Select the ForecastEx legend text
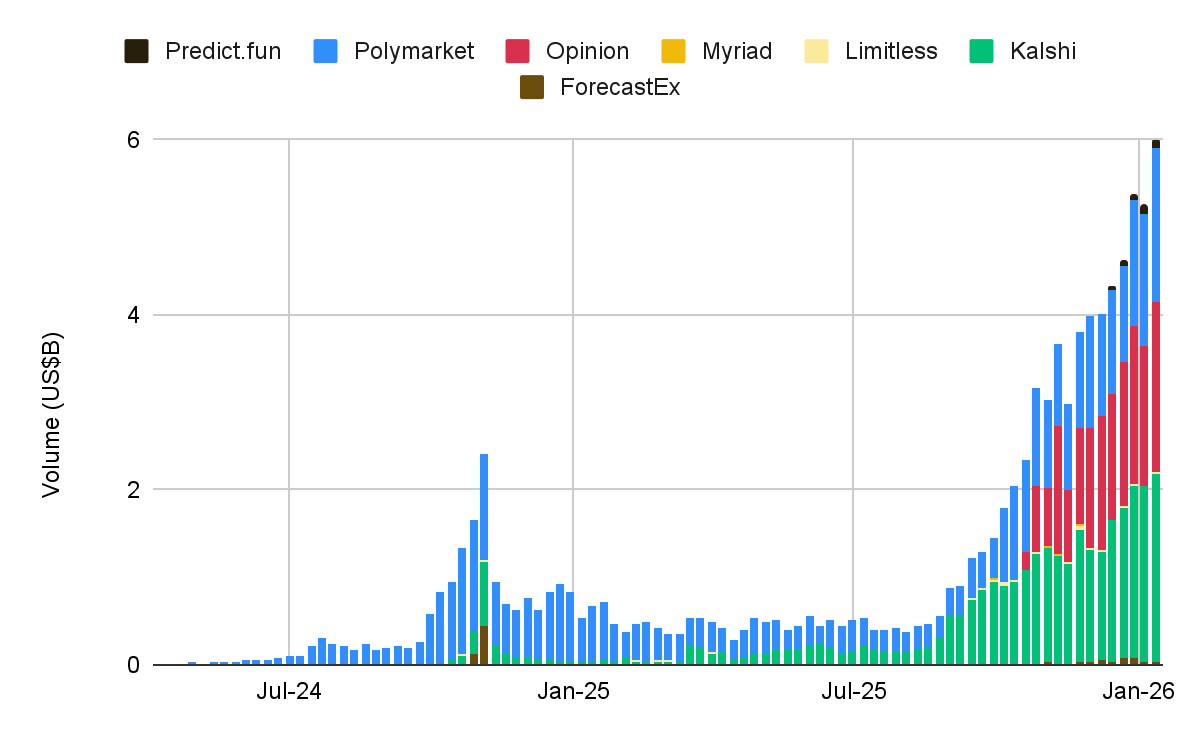1200x742 pixels. pyautogui.click(x=620, y=87)
